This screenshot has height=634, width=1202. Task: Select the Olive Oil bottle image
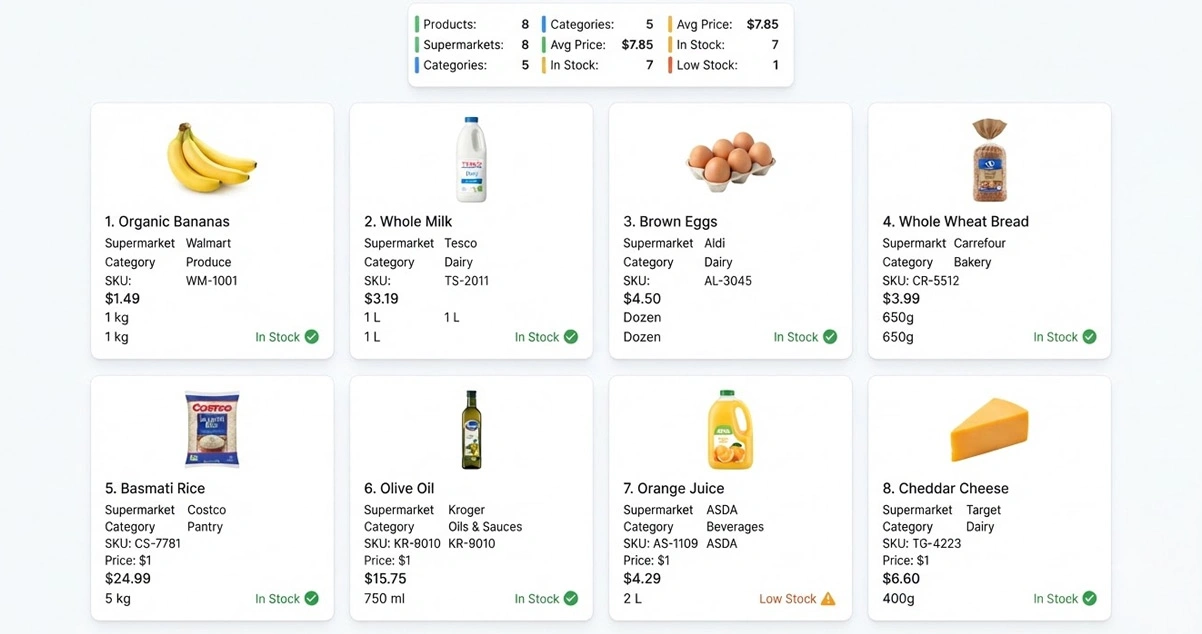coord(471,429)
